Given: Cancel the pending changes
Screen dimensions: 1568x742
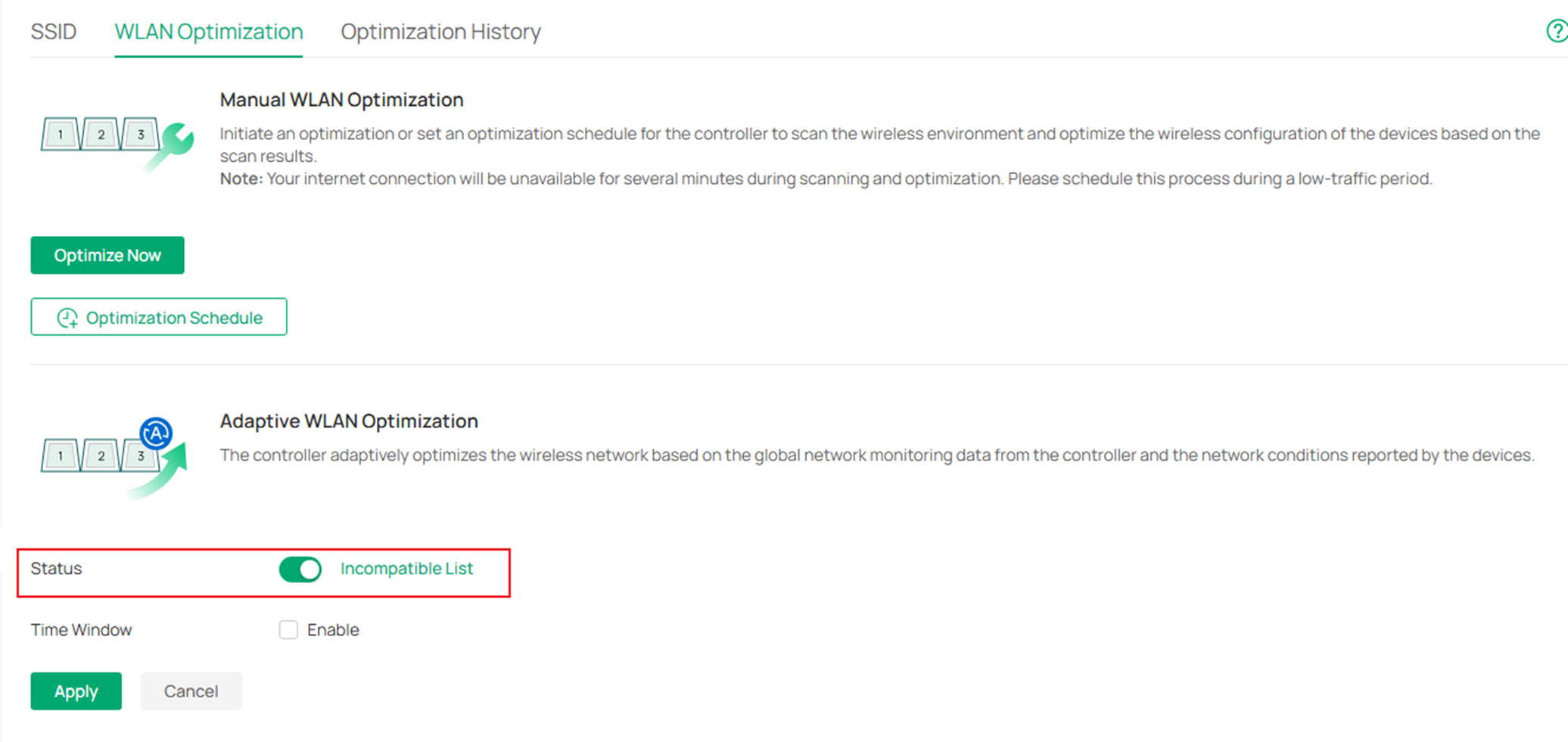Looking at the screenshot, I should (x=191, y=691).
